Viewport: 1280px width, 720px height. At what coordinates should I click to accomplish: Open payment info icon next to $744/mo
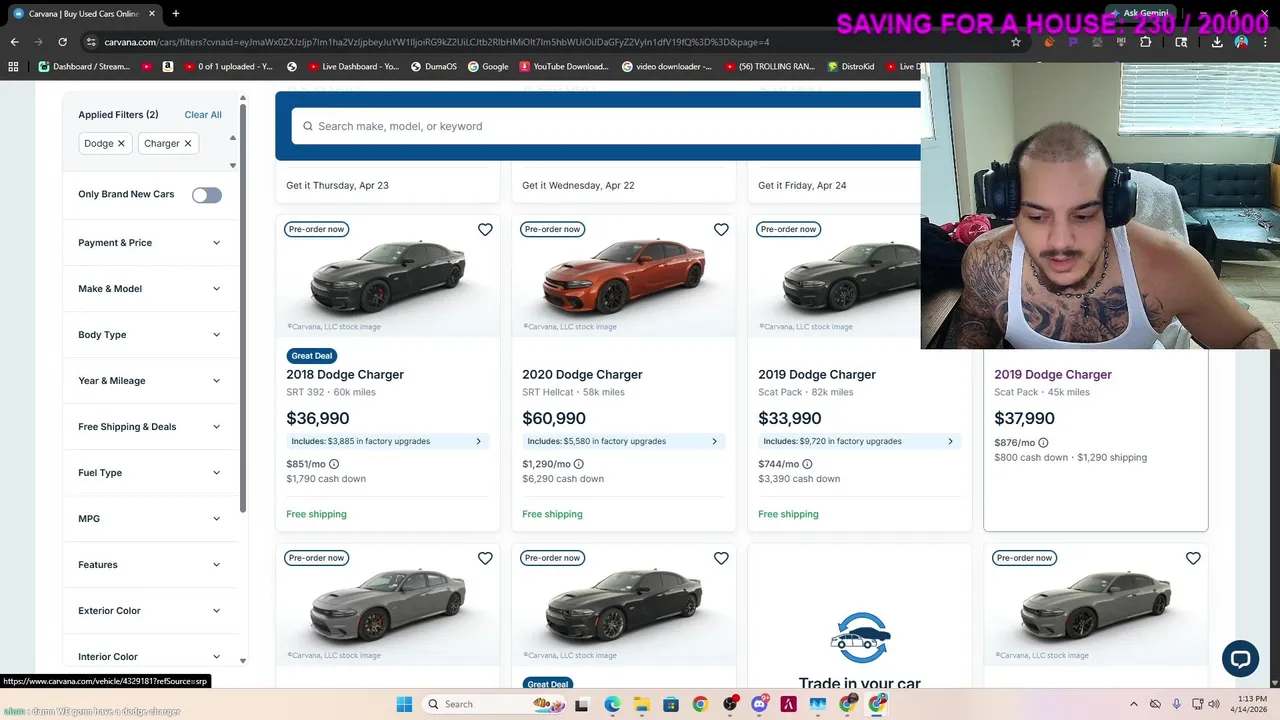(x=807, y=464)
